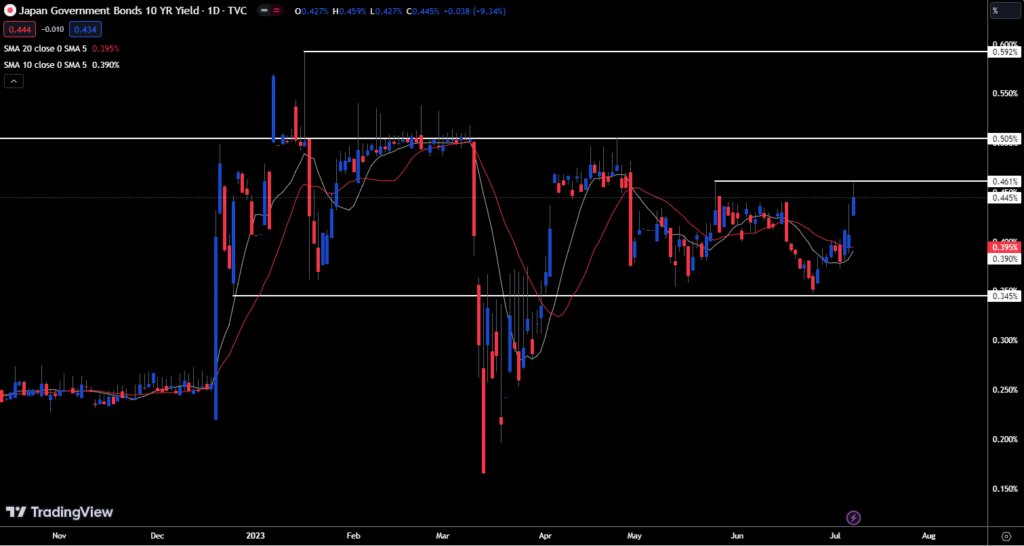The width and height of the screenshot is (1024, 546).
Task: Click the TradingView logo
Action: click(59, 512)
